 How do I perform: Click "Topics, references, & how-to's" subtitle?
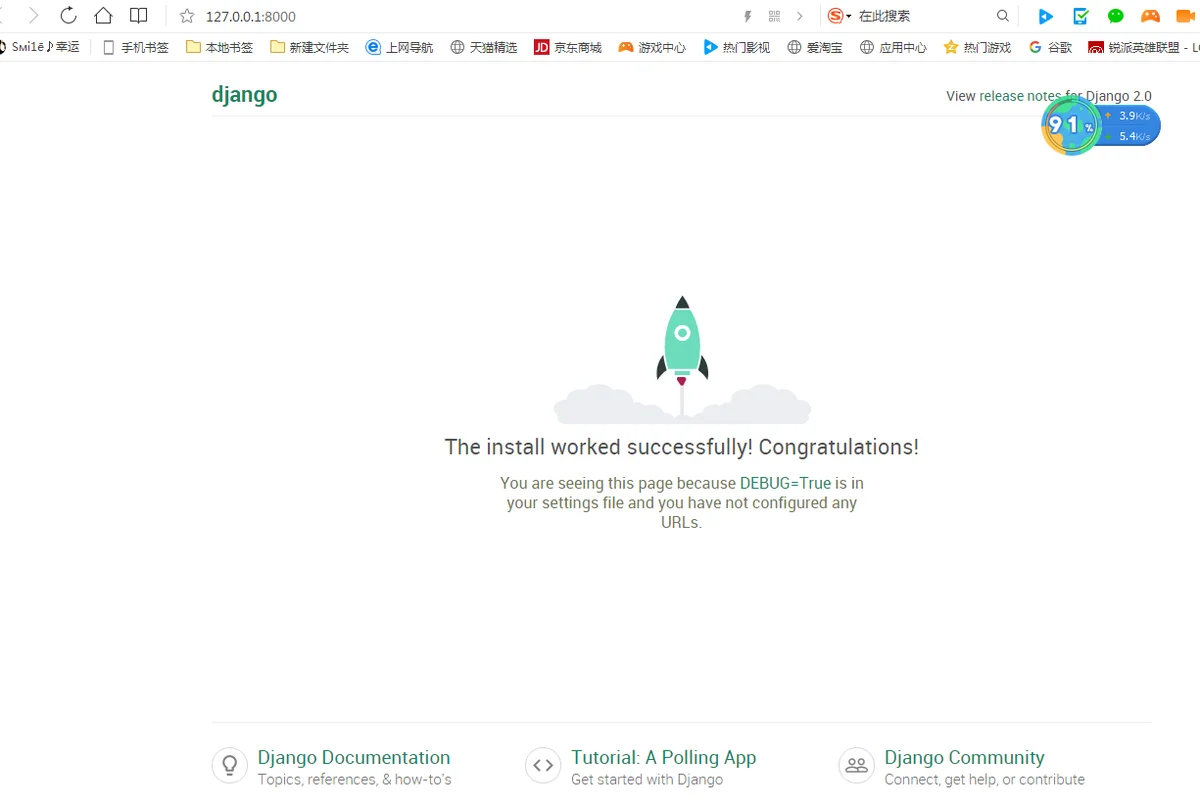pos(355,780)
